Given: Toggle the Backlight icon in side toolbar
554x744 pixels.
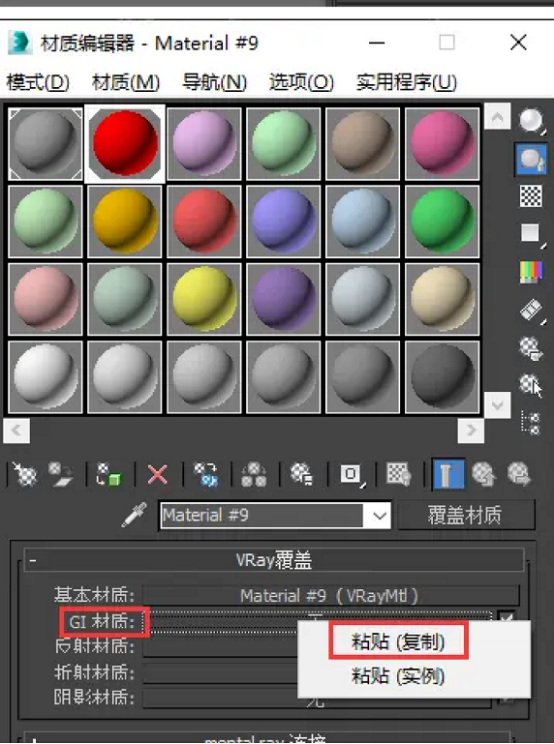Looking at the screenshot, I should tap(531, 159).
